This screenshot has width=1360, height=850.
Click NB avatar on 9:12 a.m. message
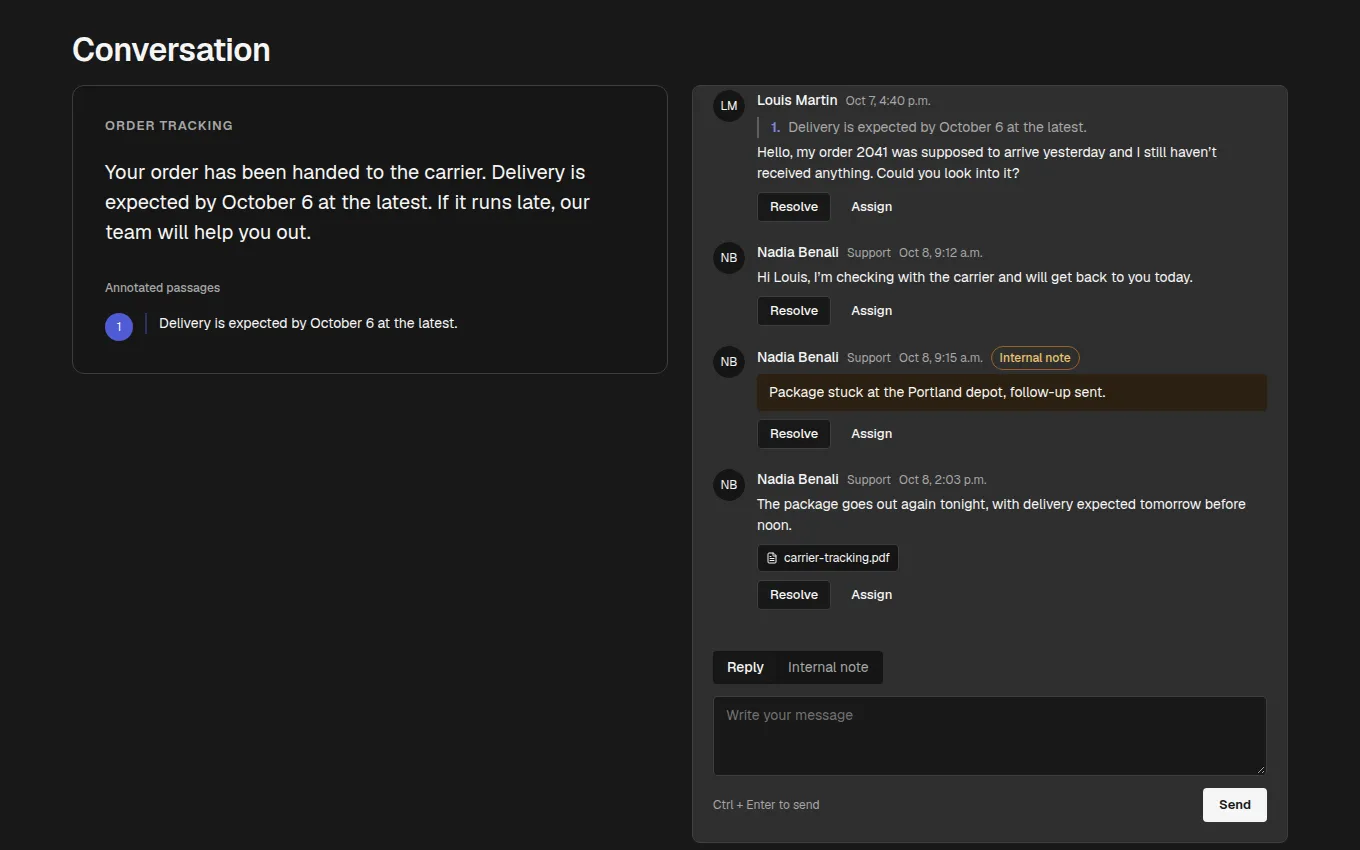coord(729,258)
